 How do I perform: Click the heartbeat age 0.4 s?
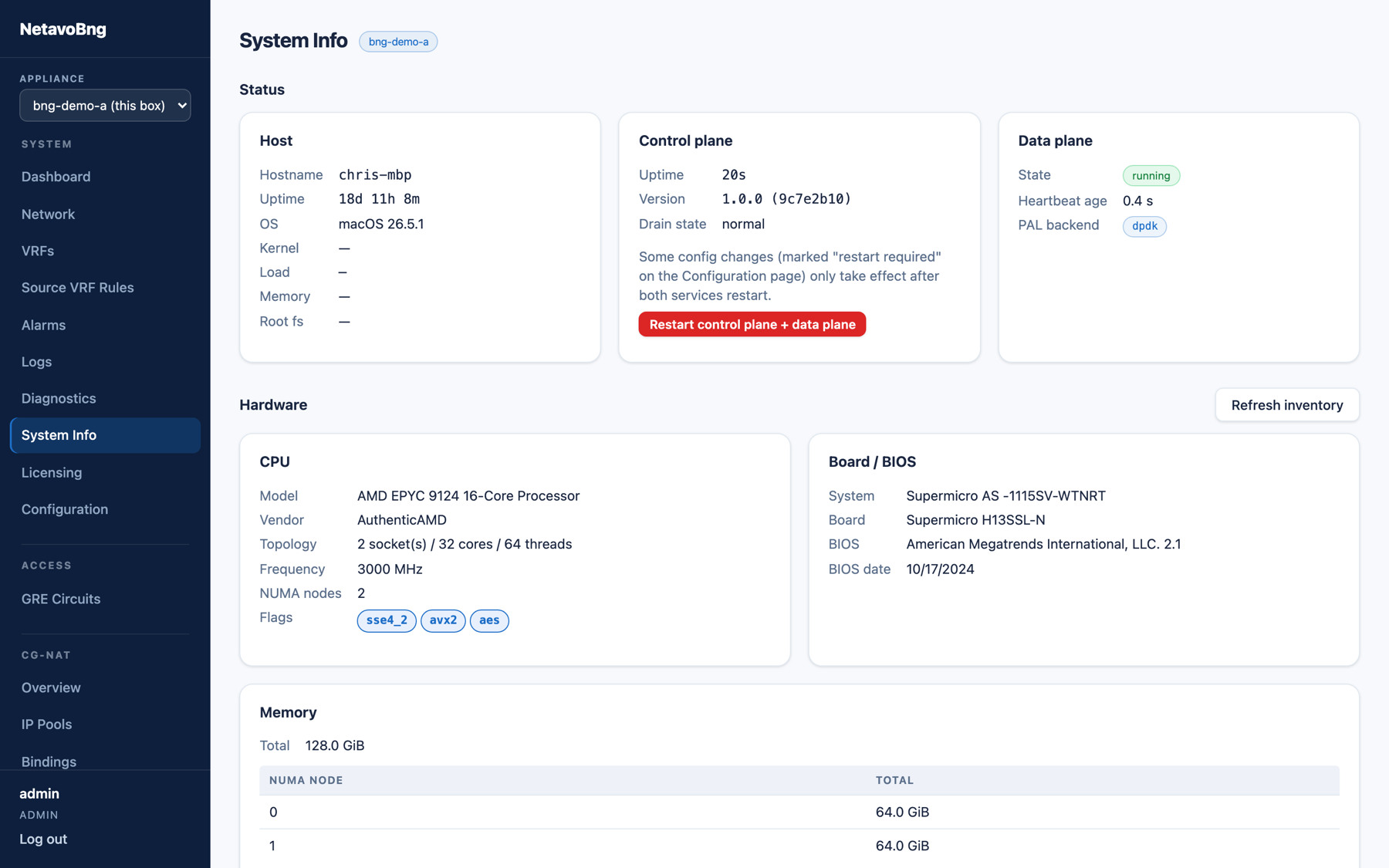[1137, 201]
